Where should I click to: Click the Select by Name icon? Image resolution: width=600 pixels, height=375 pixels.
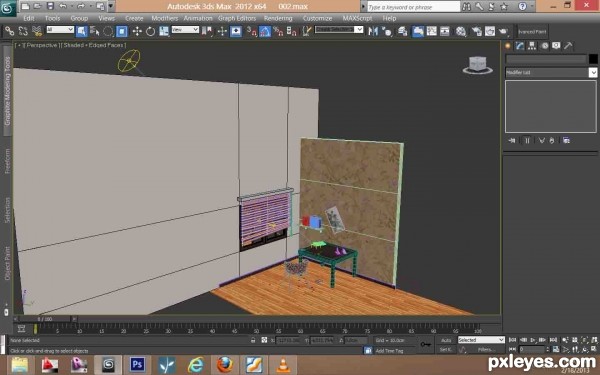point(95,31)
